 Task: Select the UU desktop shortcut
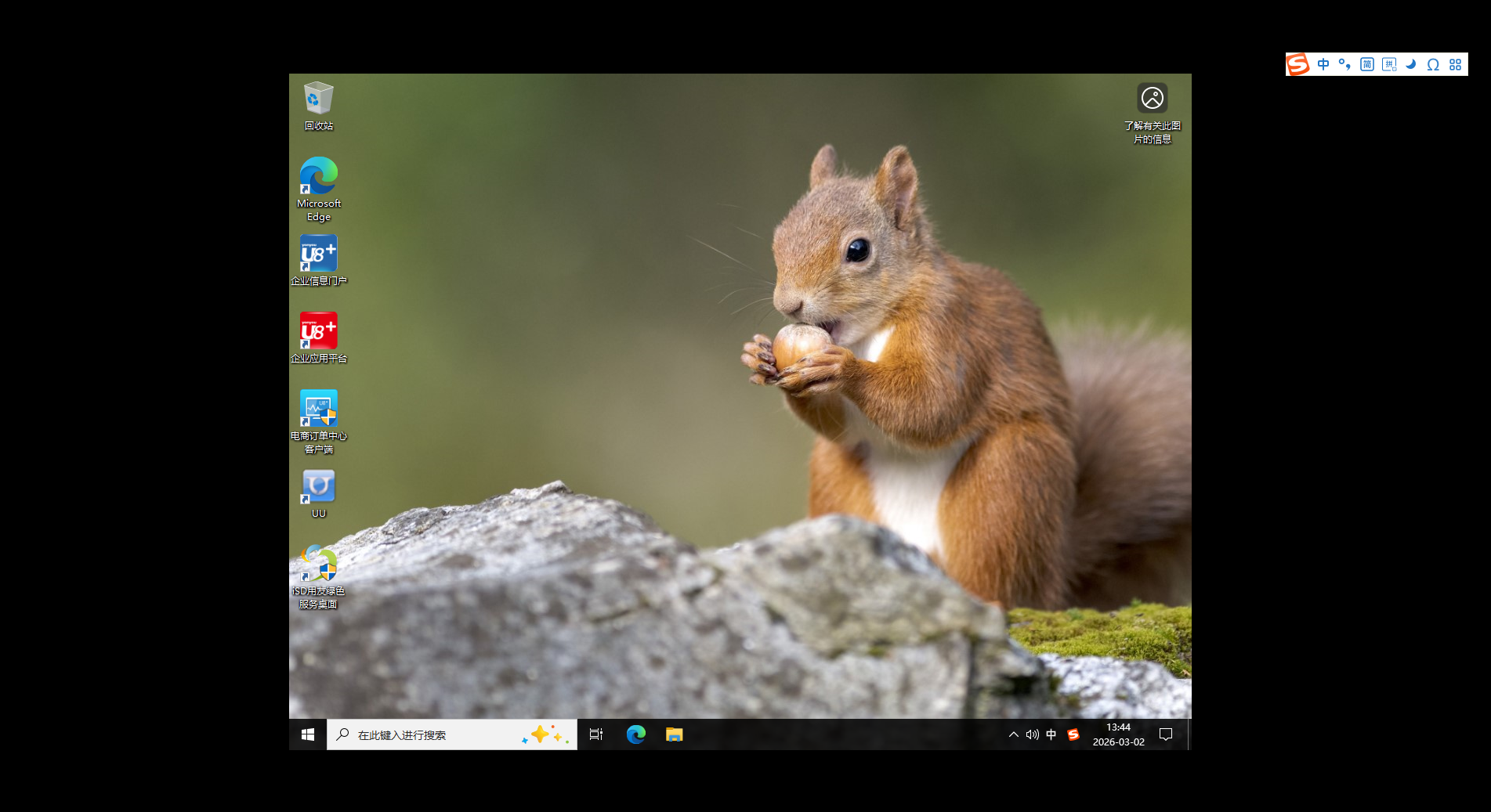319,494
